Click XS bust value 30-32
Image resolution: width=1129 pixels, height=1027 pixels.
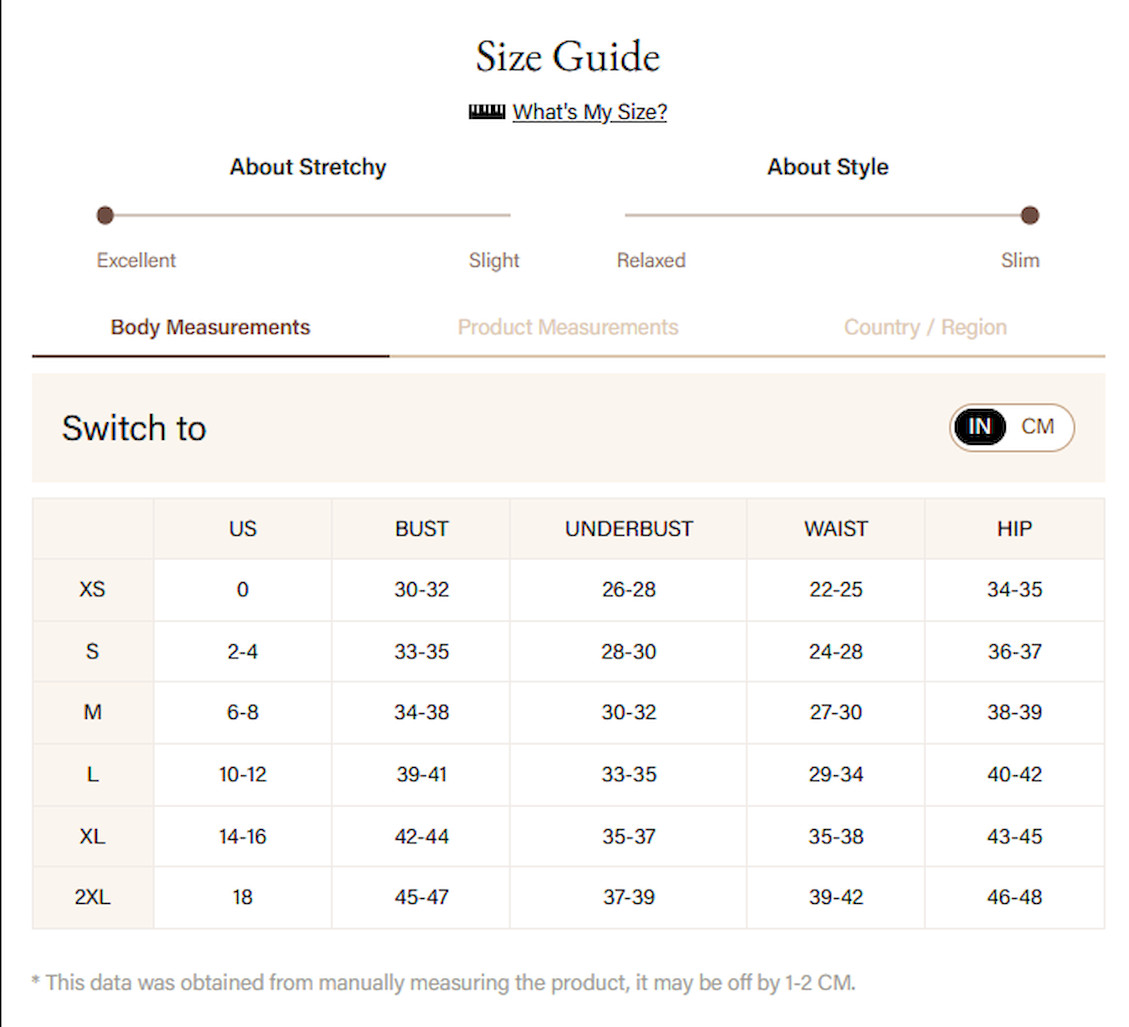[x=421, y=589]
